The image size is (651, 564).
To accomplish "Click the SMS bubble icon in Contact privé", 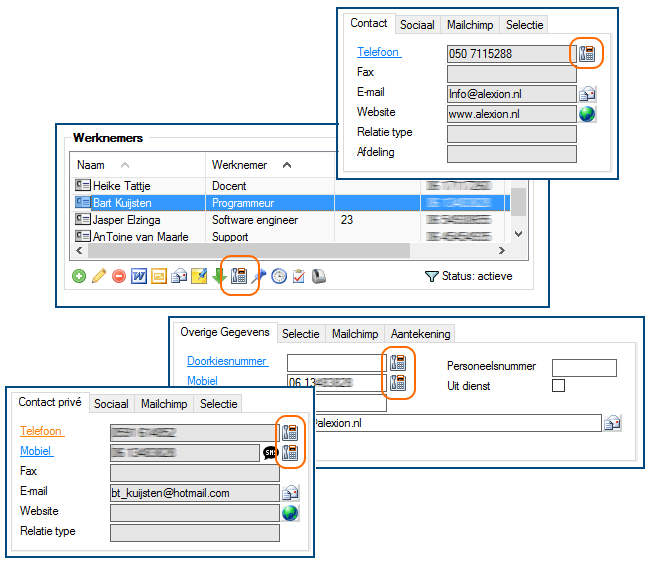I will pyautogui.click(x=270, y=452).
